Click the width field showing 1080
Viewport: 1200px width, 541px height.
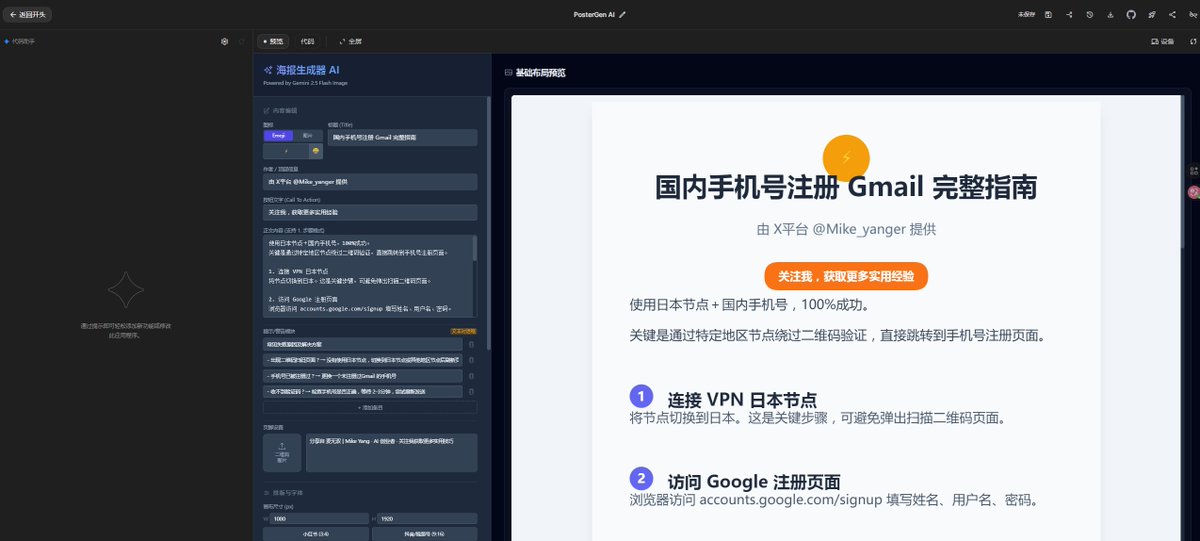click(x=318, y=519)
